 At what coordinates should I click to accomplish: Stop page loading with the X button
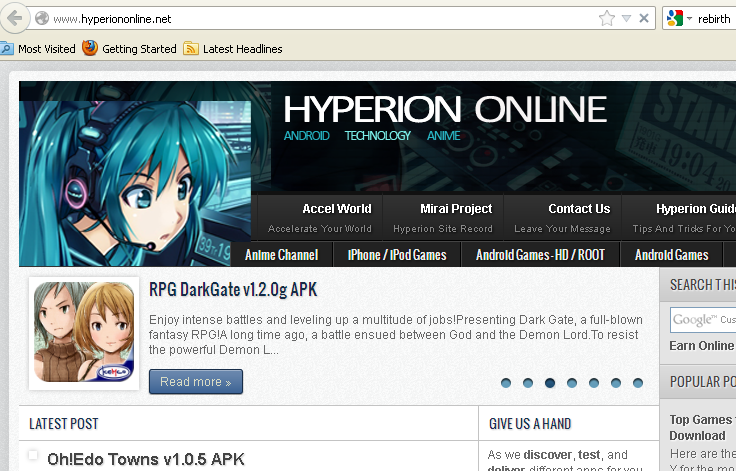click(644, 18)
